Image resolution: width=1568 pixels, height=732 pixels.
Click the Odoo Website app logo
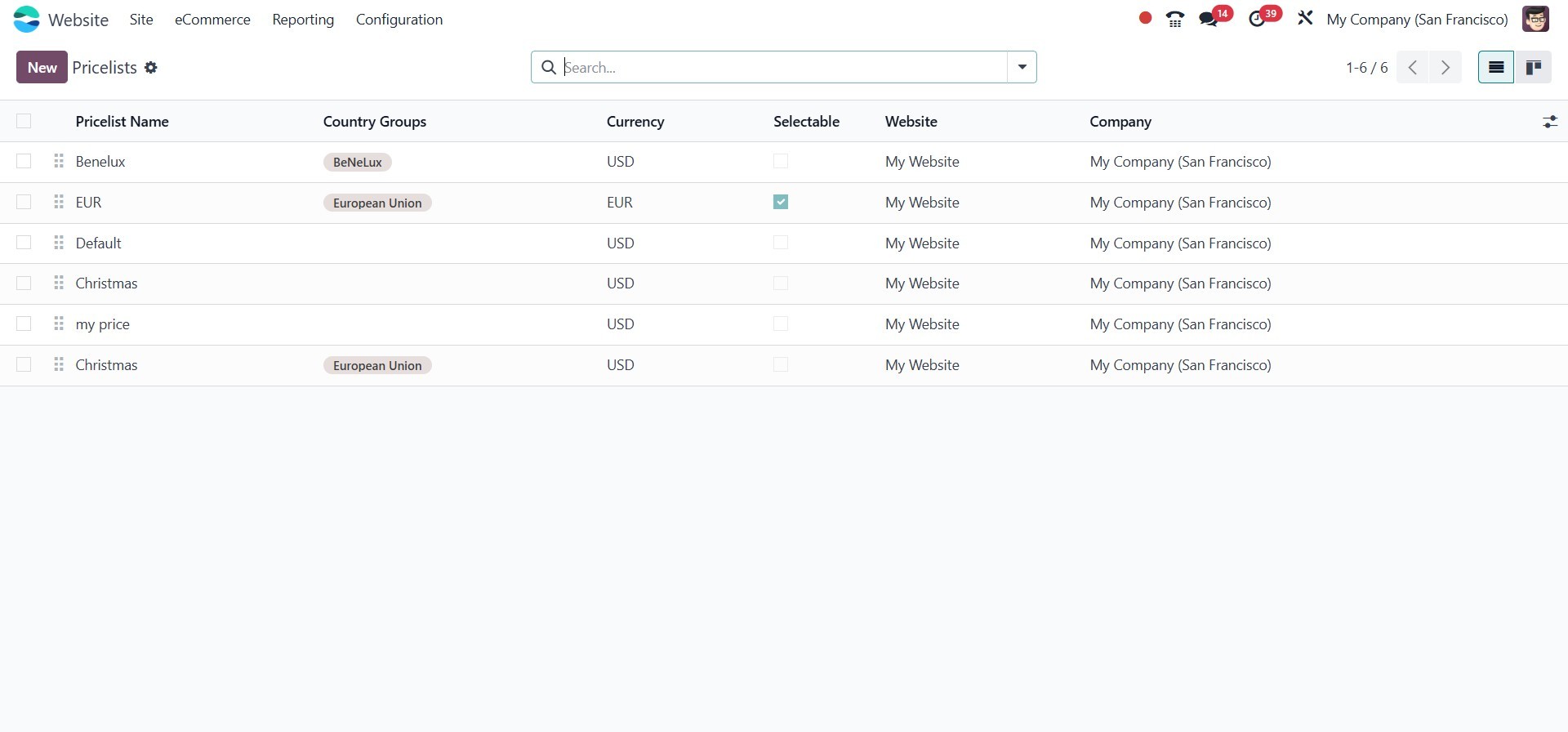pyautogui.click(x=26, y=20)
